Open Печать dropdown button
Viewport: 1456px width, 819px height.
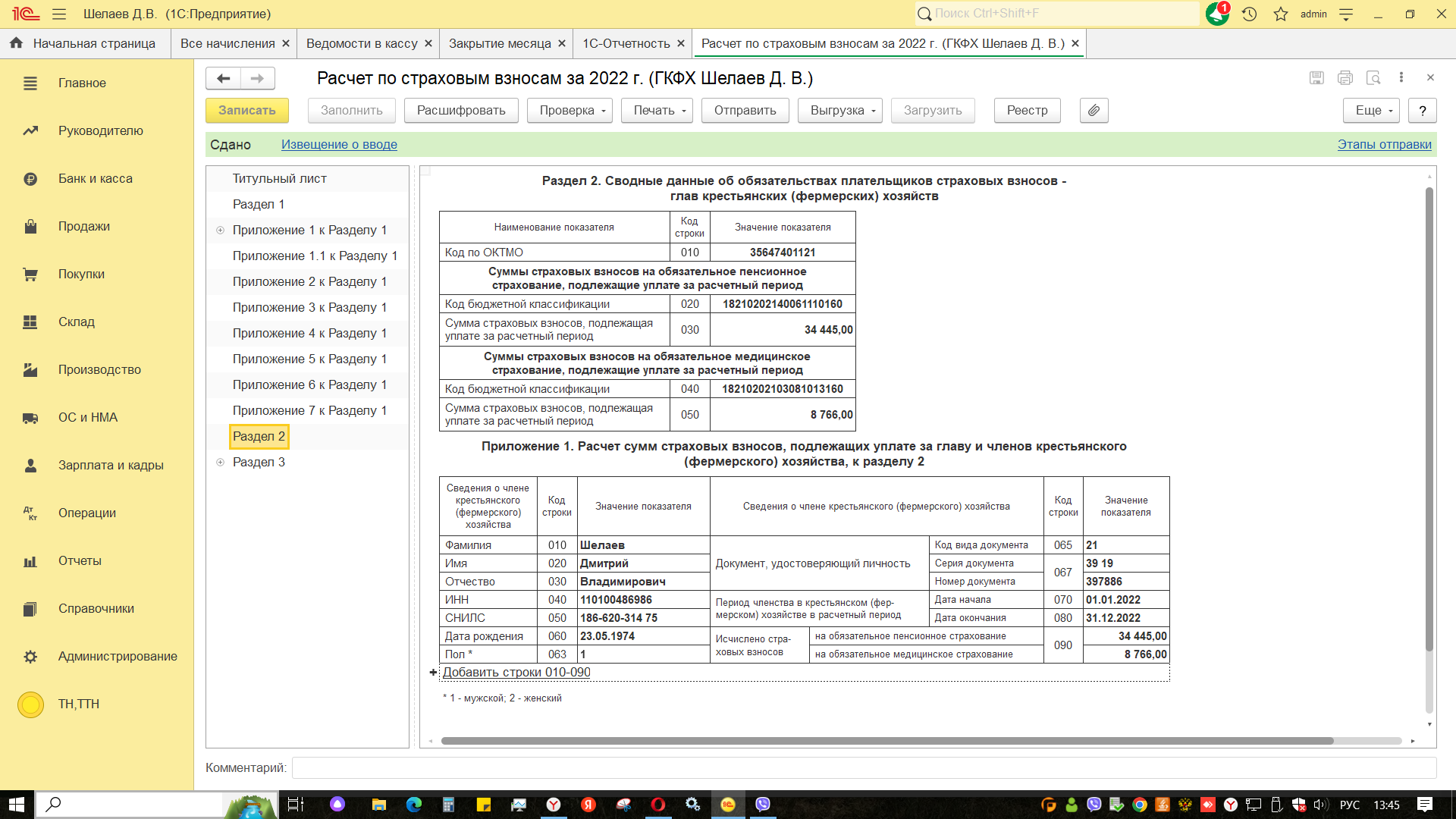pos(657,110)
